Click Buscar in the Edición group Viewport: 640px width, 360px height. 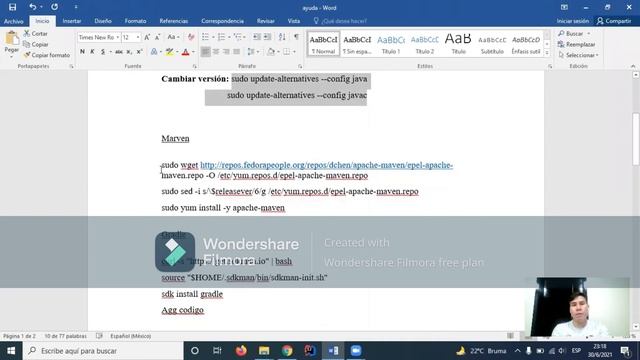point(571,33)
